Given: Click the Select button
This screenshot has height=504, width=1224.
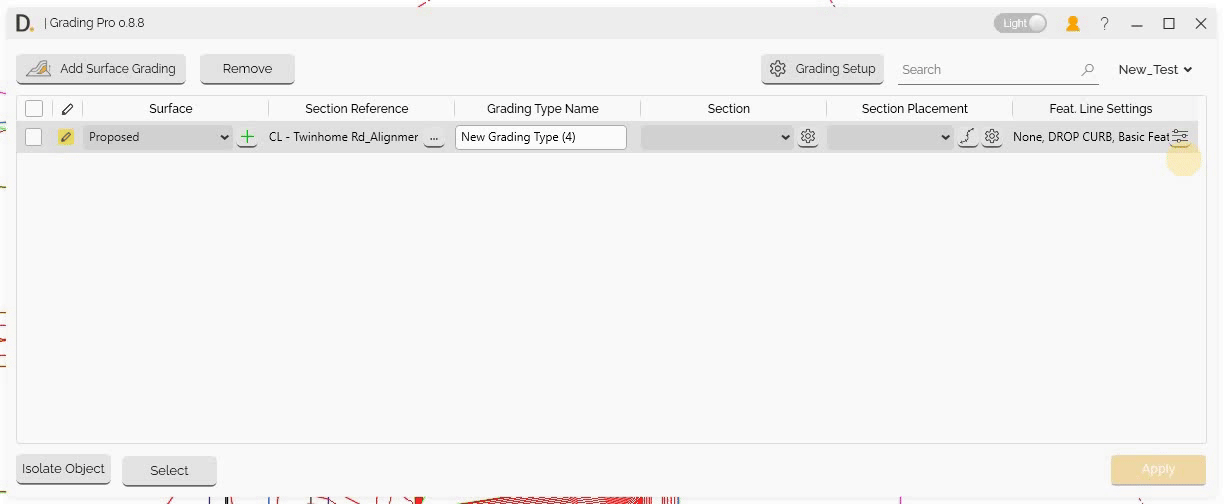Looking at the screenshot, I should [x=169, y=470].
